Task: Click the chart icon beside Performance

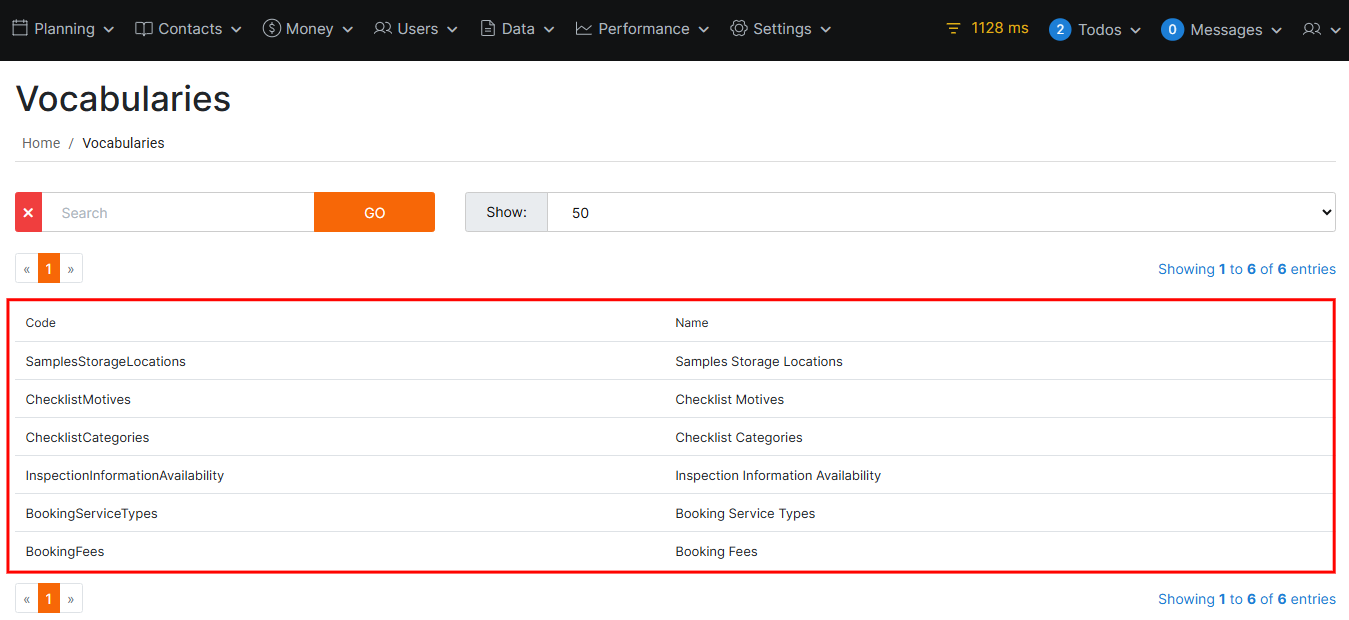Action: point(584,29)
